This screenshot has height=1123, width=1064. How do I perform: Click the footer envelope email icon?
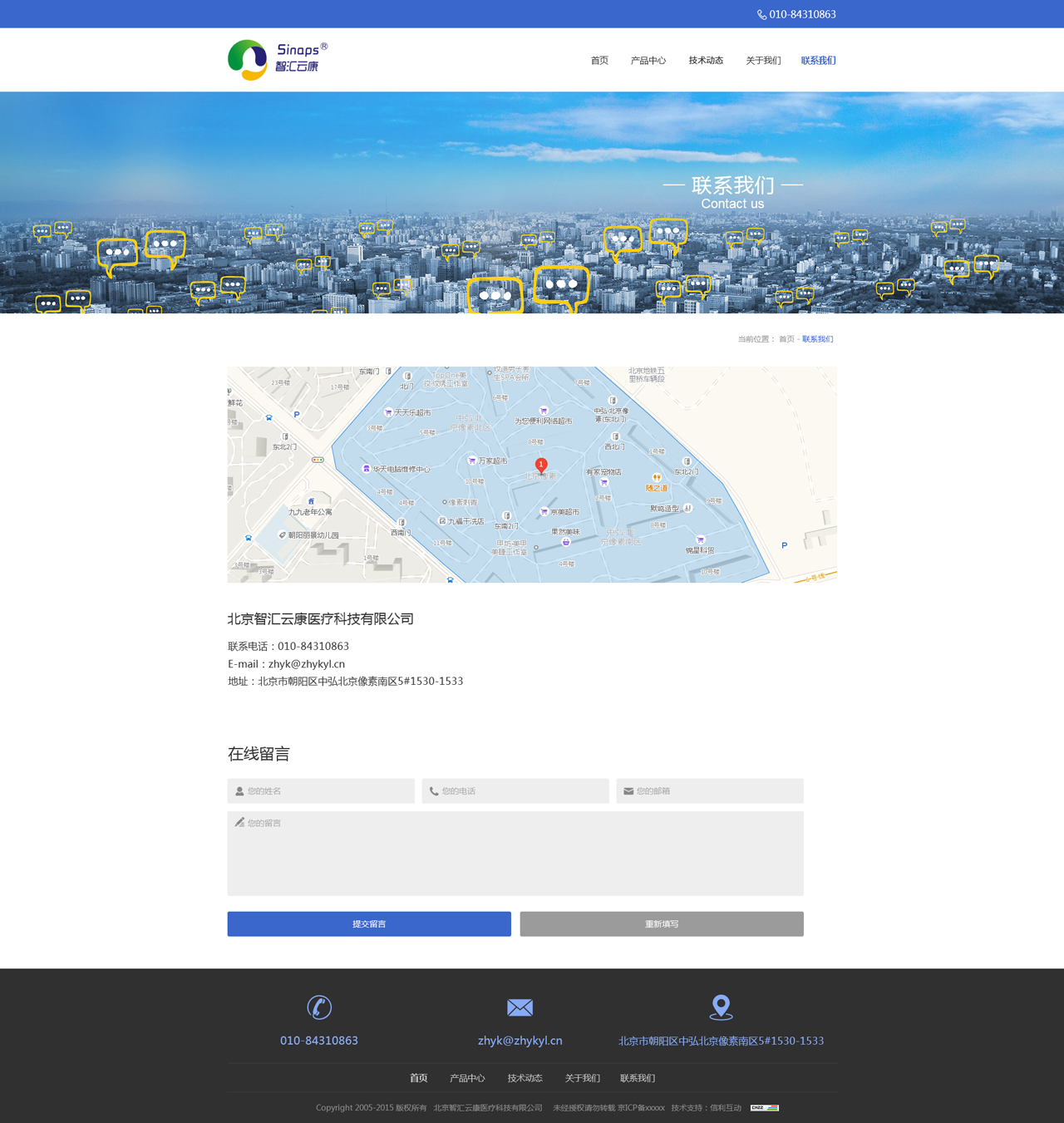point(520,1007)
